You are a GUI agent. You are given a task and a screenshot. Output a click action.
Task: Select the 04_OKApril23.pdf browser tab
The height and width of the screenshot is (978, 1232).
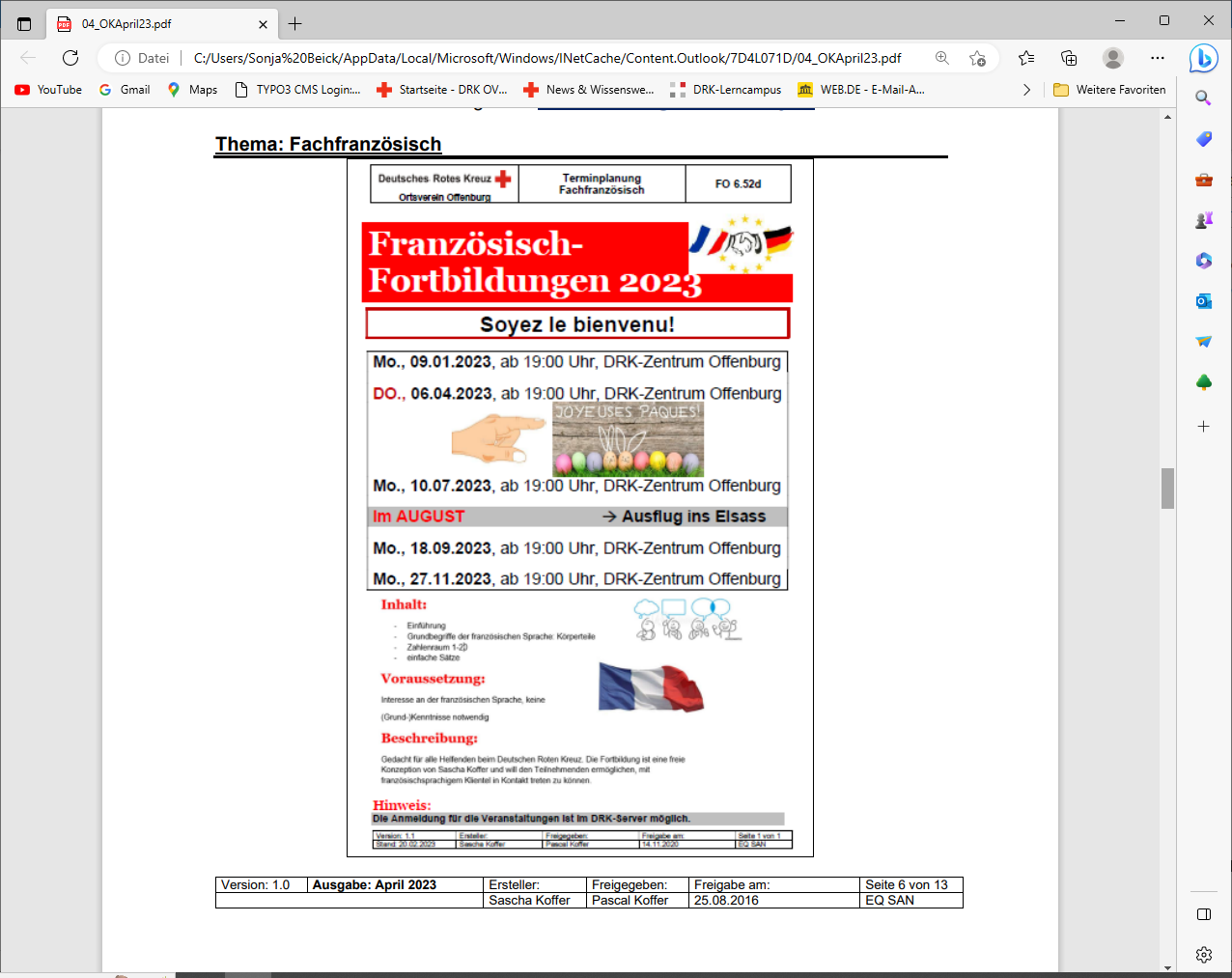click(162, 23)
